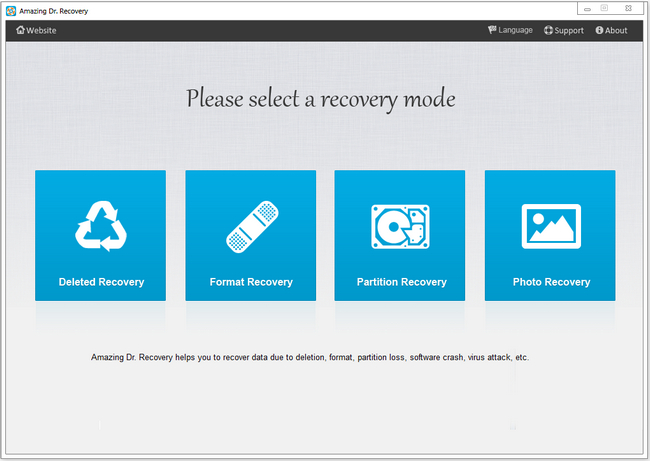The width and height of the screenshot is (650, 461).
Task: Launch Photo Recovery via its text label
Action: coord(550,282)
